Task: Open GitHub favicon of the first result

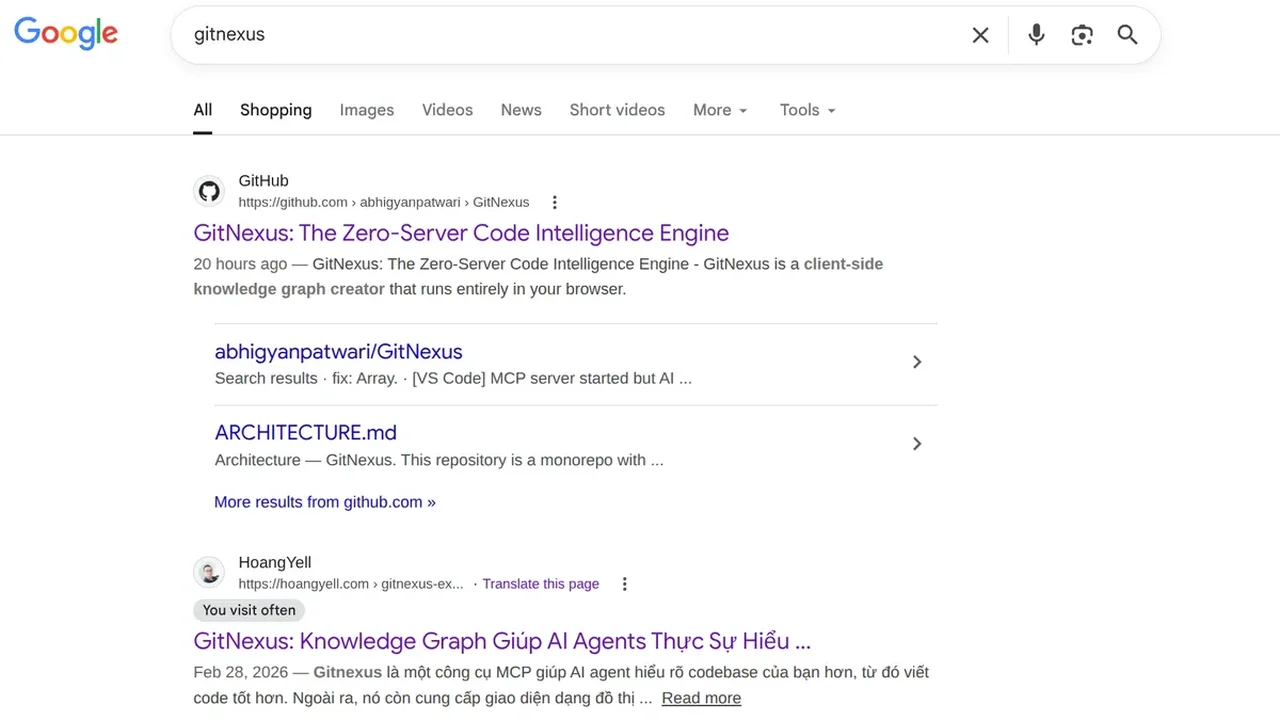Action: [x=209, y=191]
